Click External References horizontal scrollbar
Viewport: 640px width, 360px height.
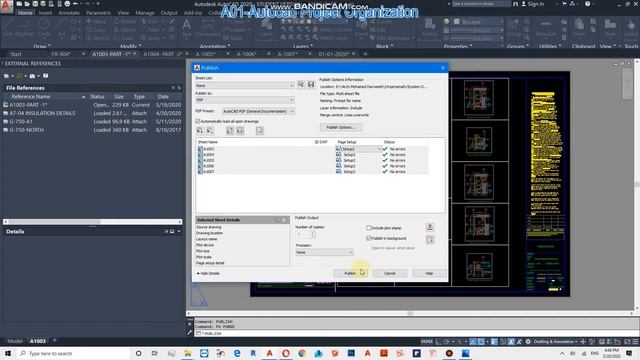92,222
